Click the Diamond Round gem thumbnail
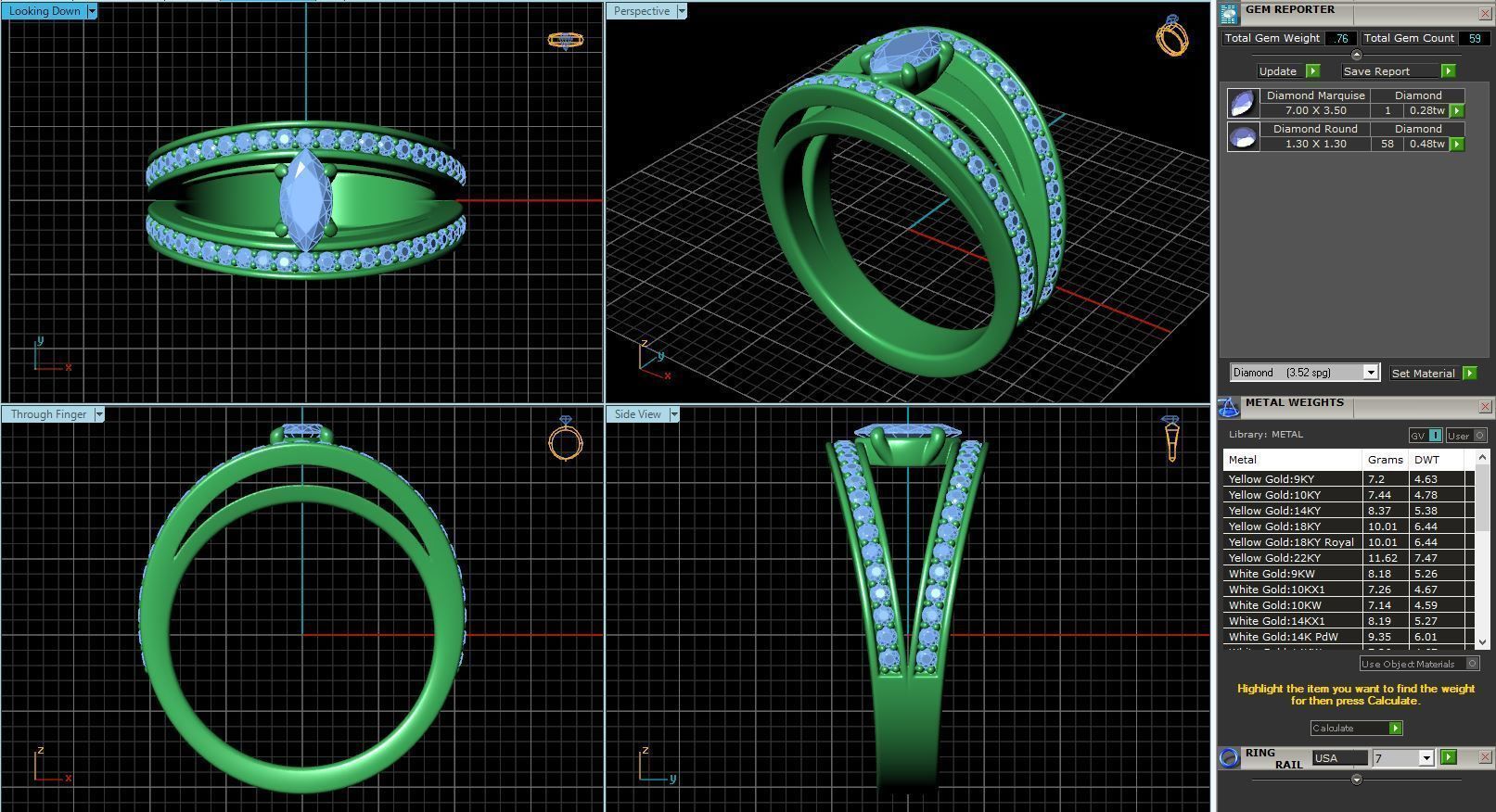Image resolution: width=1496 pixels, height=812 pixels. (1243, 136)
